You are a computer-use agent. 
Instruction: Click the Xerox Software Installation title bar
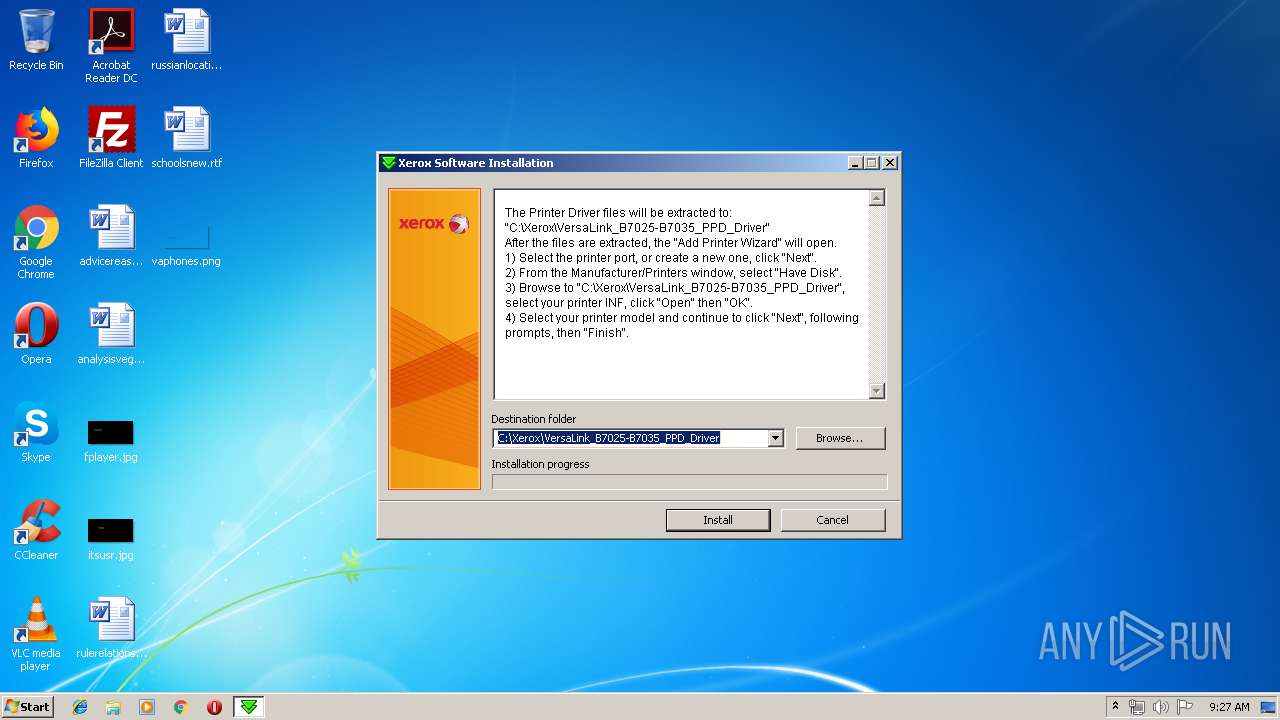612,163
